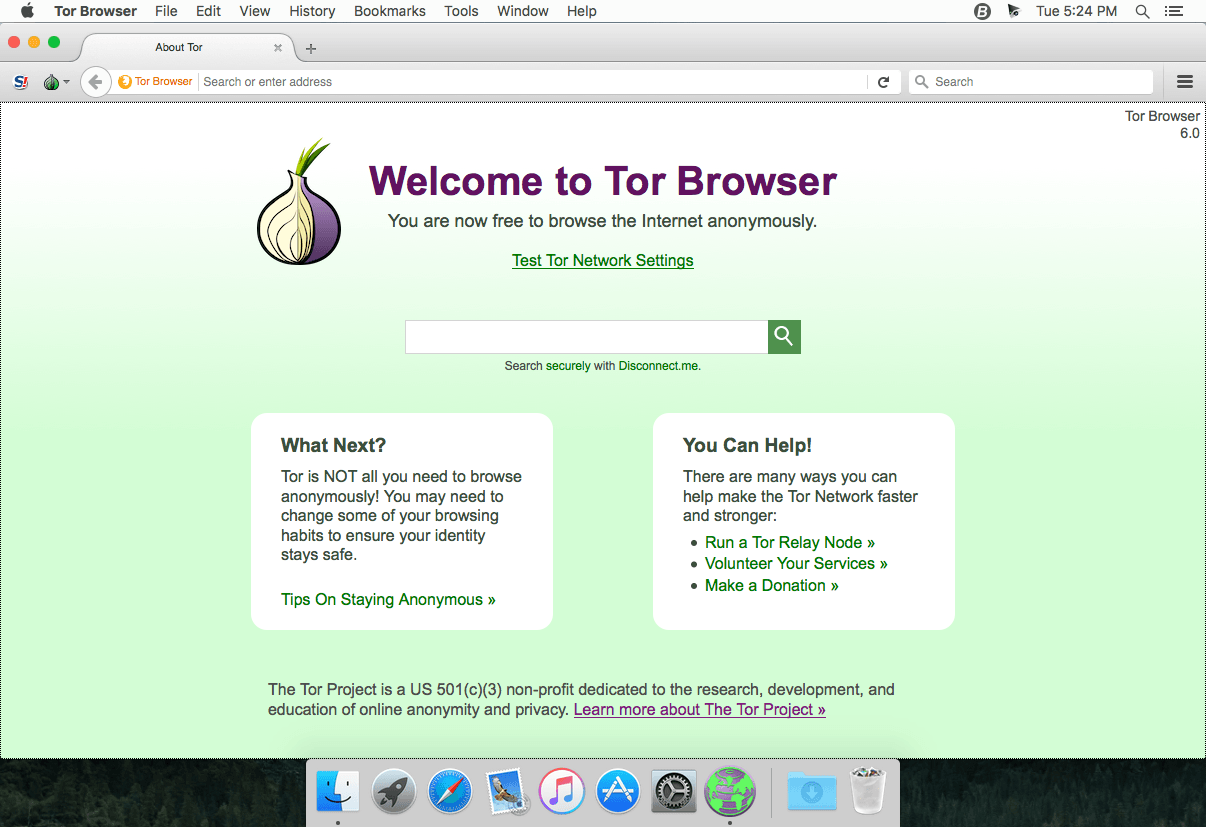Open the Tor Browser application menu
The width and height of the screenshot is (1206, 827).
(96, 11)
